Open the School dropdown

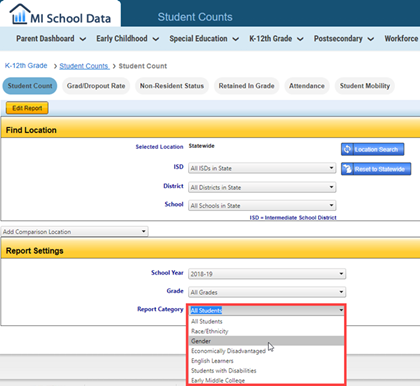pos(262,206)
